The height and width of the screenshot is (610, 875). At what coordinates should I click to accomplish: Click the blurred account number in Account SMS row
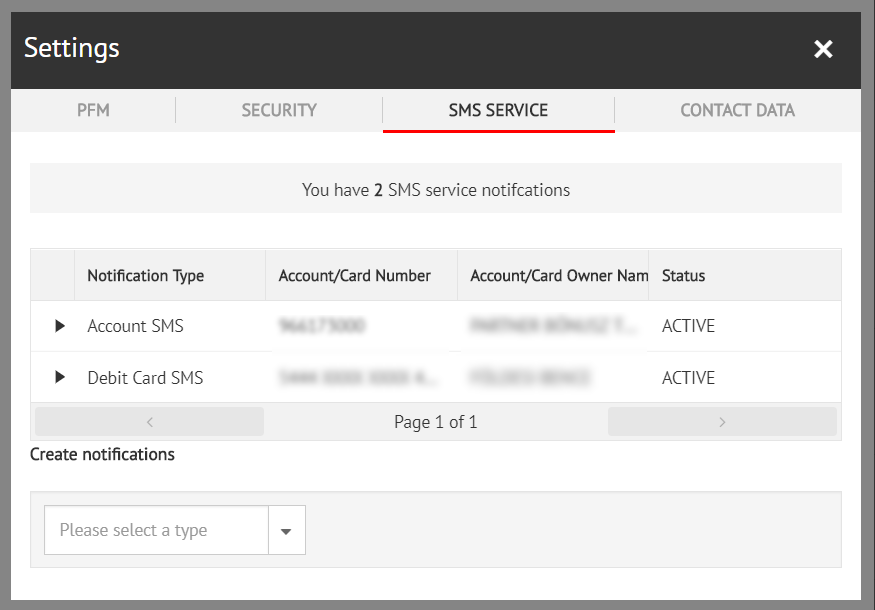point(322,326)
